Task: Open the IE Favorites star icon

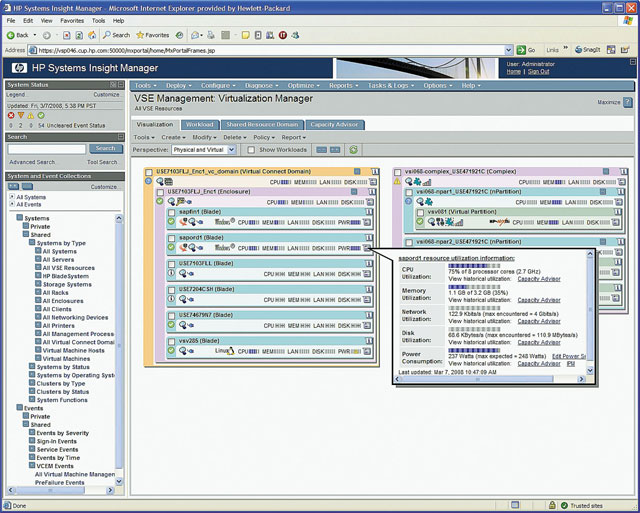Action: [x=140, y=35]
